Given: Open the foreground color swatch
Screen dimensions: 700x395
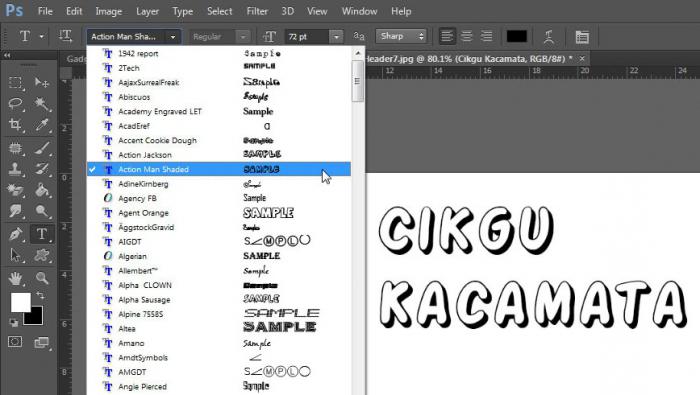Looking at the screenshot, I should click(21, 302).
